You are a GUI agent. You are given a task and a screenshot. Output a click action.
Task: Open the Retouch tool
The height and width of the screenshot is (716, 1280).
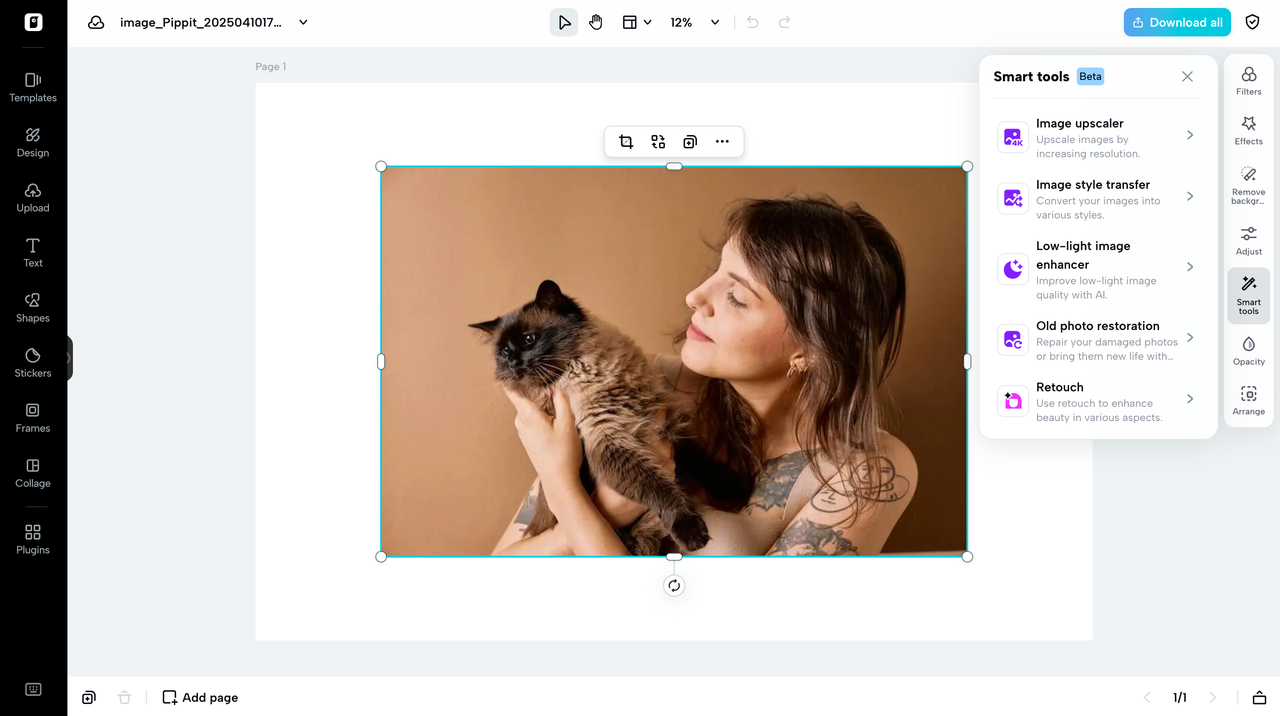[x=1097, y=400]
